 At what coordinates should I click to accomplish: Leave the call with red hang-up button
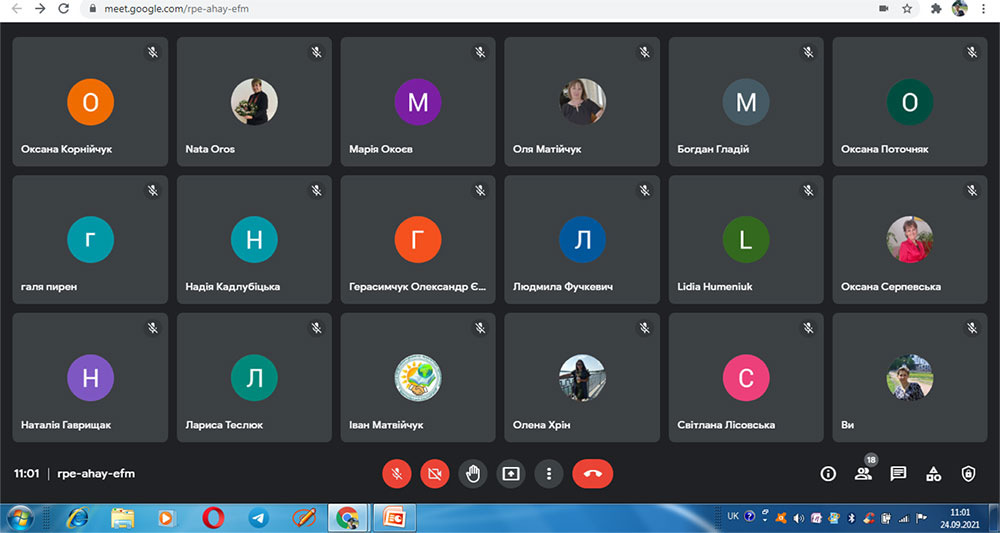[x=592, y=474]
